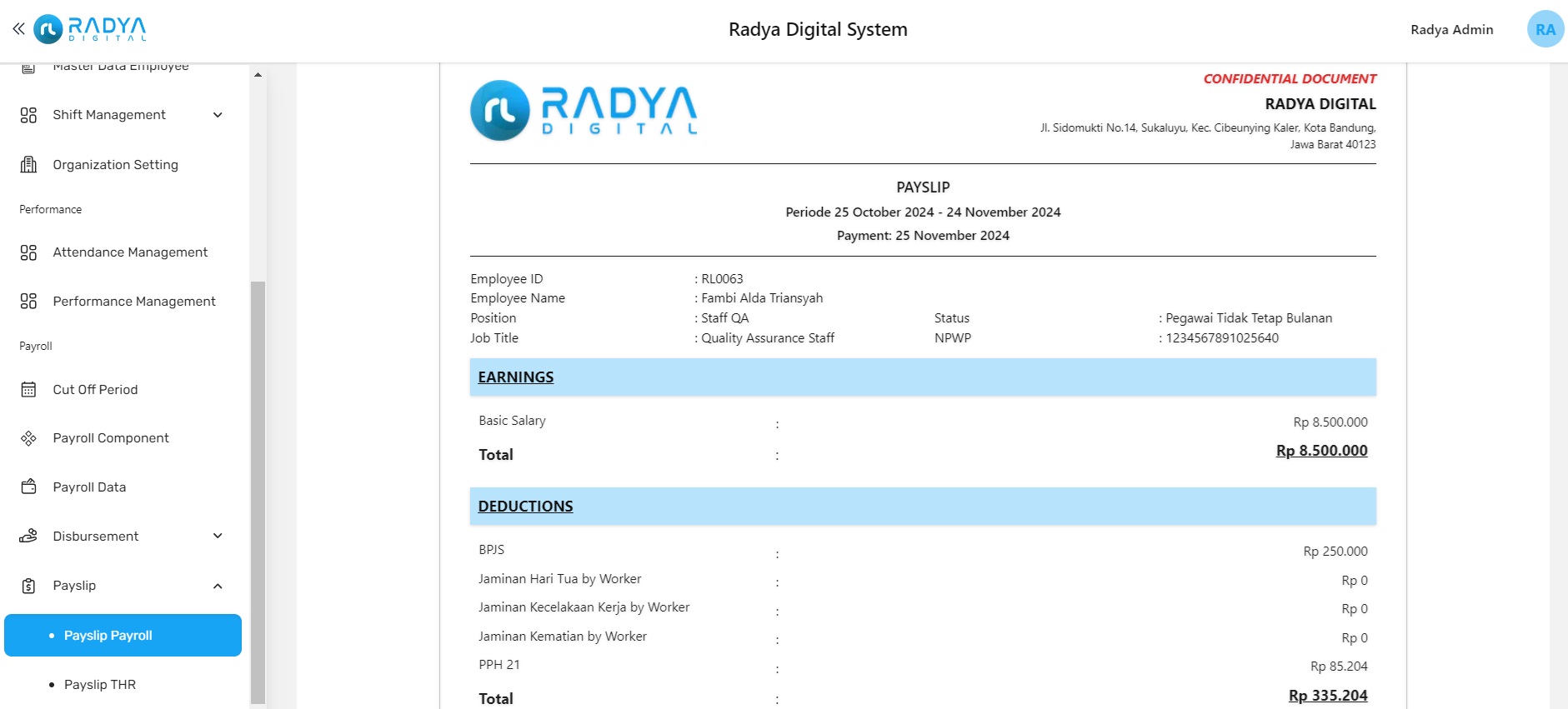Click the Organization Setting building icon
The width and height of the screenshot is (1568, 709).
tap(28, 165)
